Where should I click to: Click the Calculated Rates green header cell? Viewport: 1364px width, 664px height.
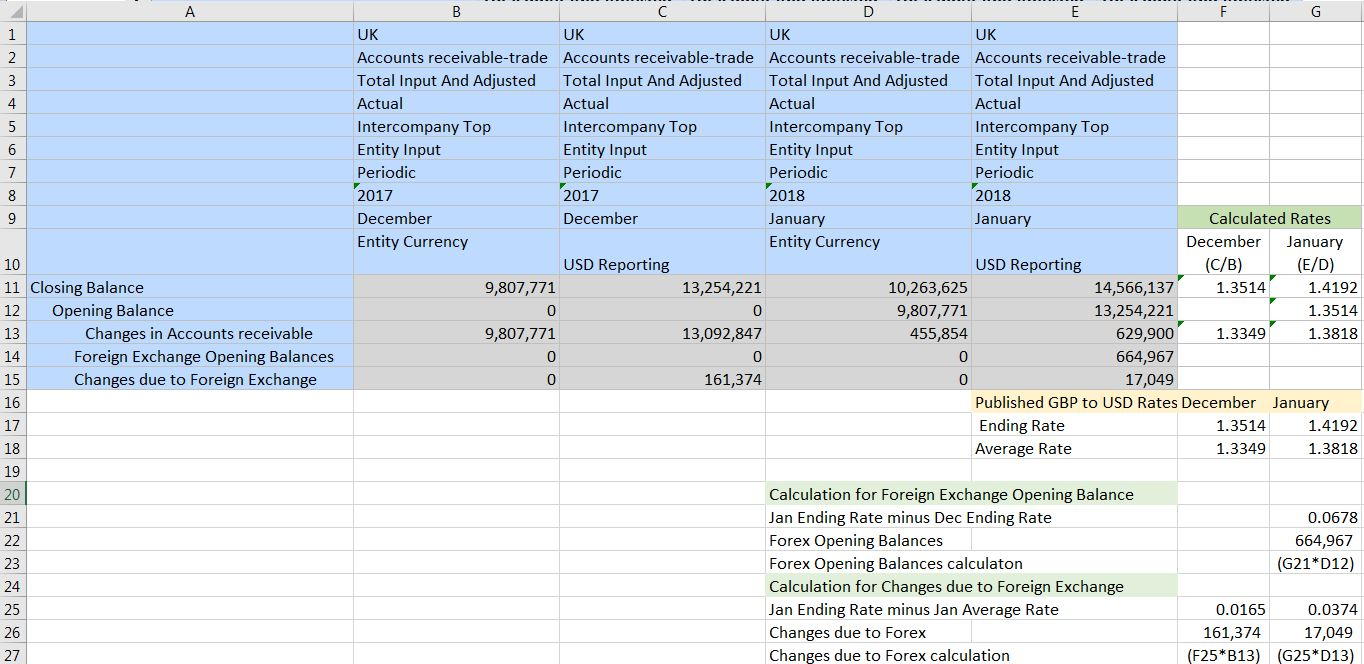(1270, 218)
